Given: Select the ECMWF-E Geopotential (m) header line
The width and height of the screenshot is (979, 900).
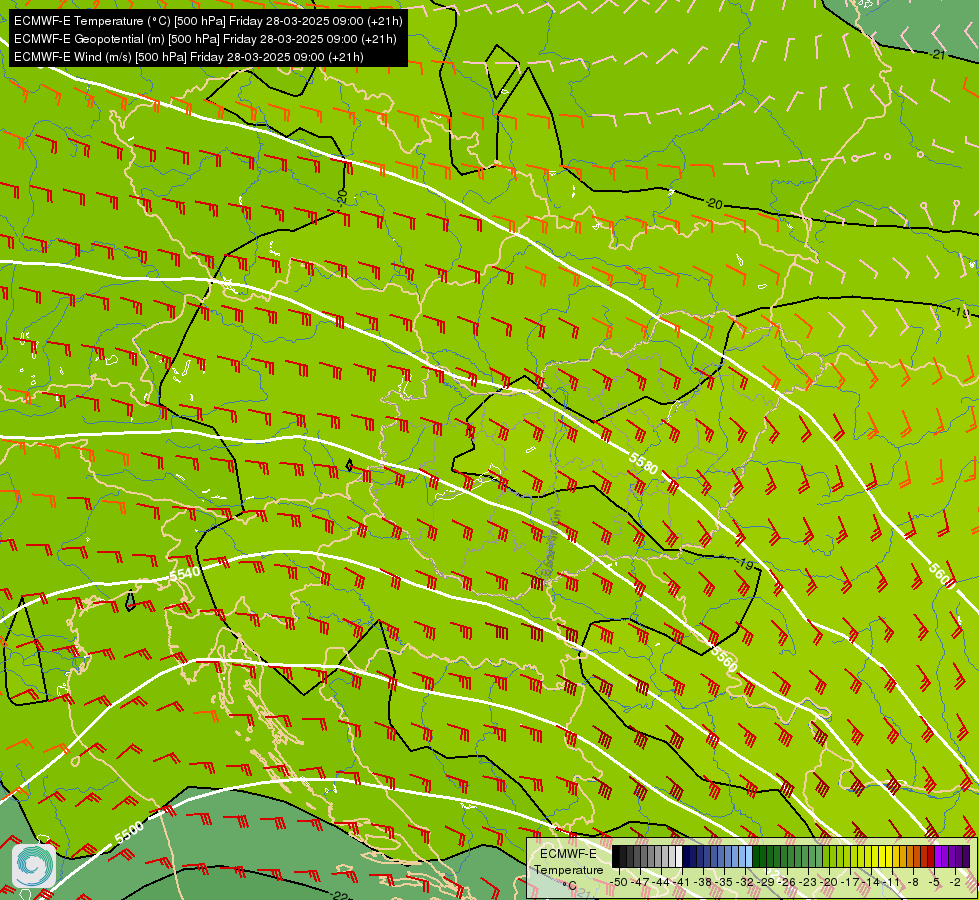Looking at the screenshot, I should pyautogui.click(x=205, y=39).
